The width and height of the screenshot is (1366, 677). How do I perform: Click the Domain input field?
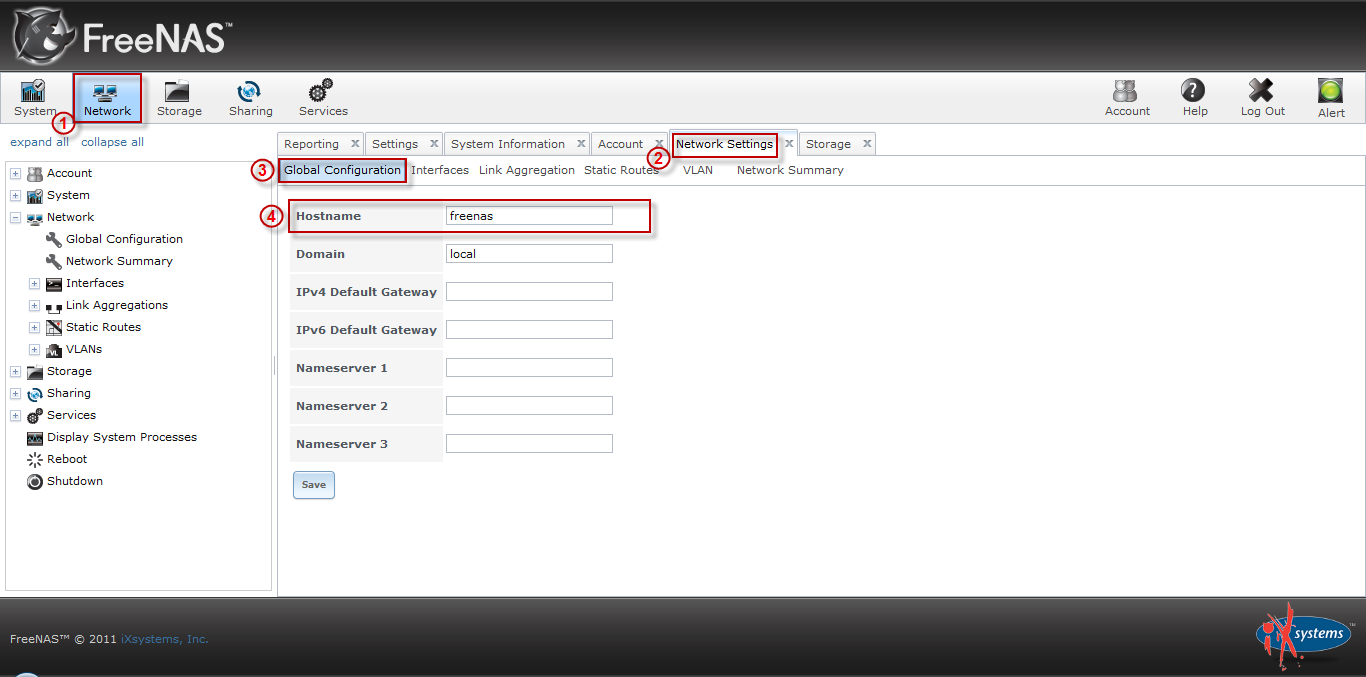(529, 254)
